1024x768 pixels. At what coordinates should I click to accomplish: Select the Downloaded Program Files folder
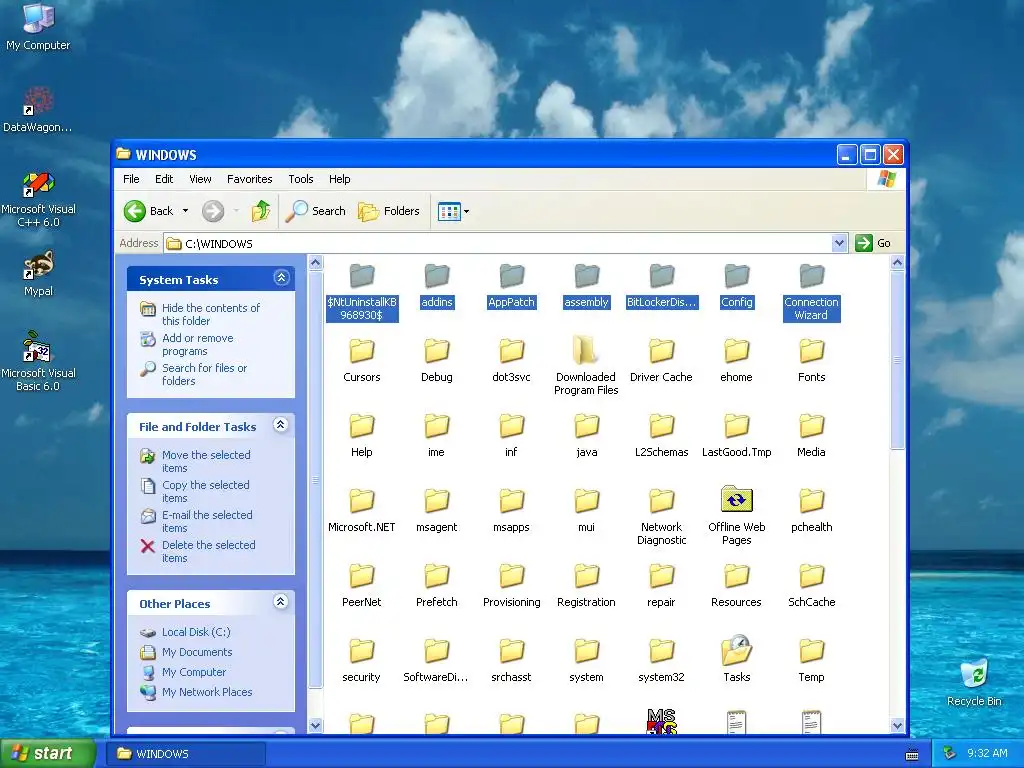pos(586,366)
